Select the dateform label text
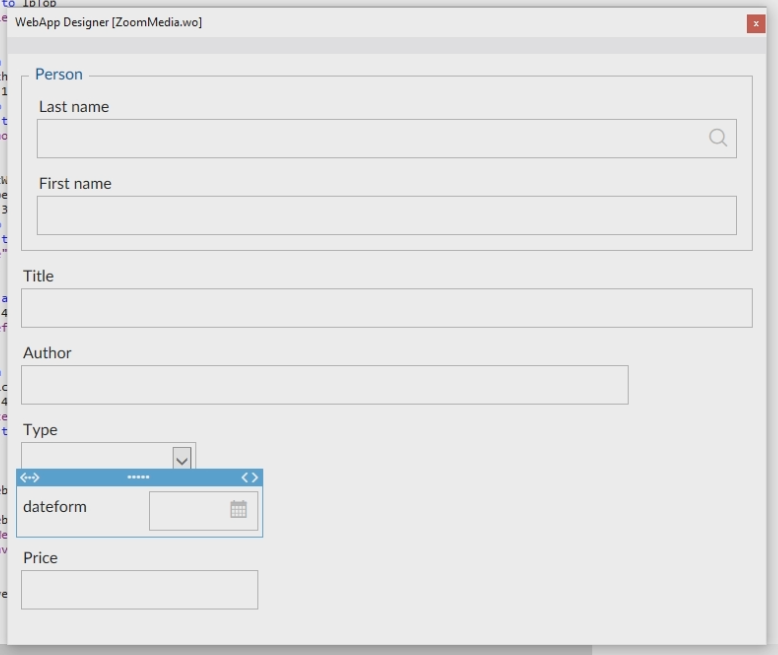Screen dimensions: 778x655 tap(55, 507)
